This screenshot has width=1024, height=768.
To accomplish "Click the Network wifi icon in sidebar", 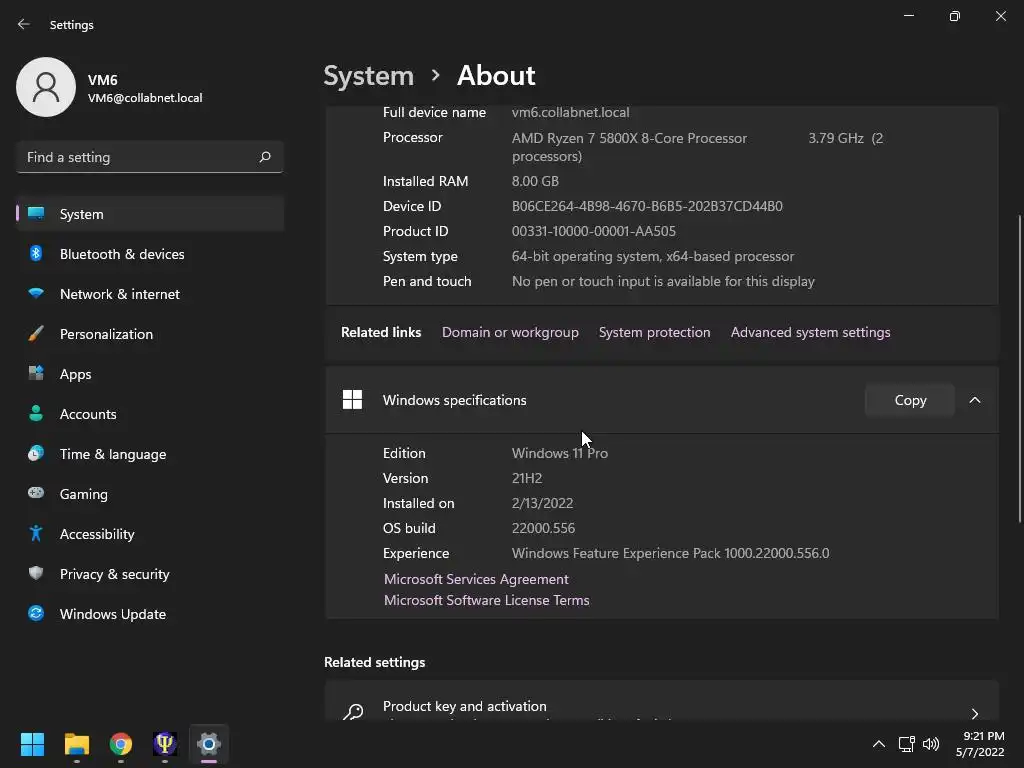I will click(36, 293).
